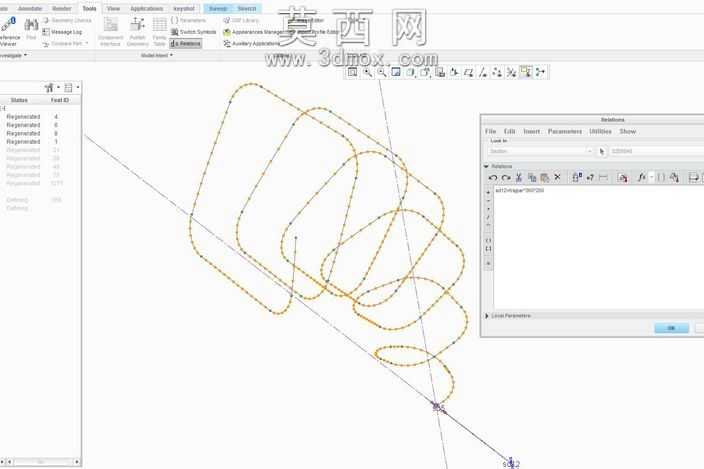The height and width of the screenshot is (469, 704).
Task: Click the Zoom In magnifier icon
Action: click(x=367, y=72)
